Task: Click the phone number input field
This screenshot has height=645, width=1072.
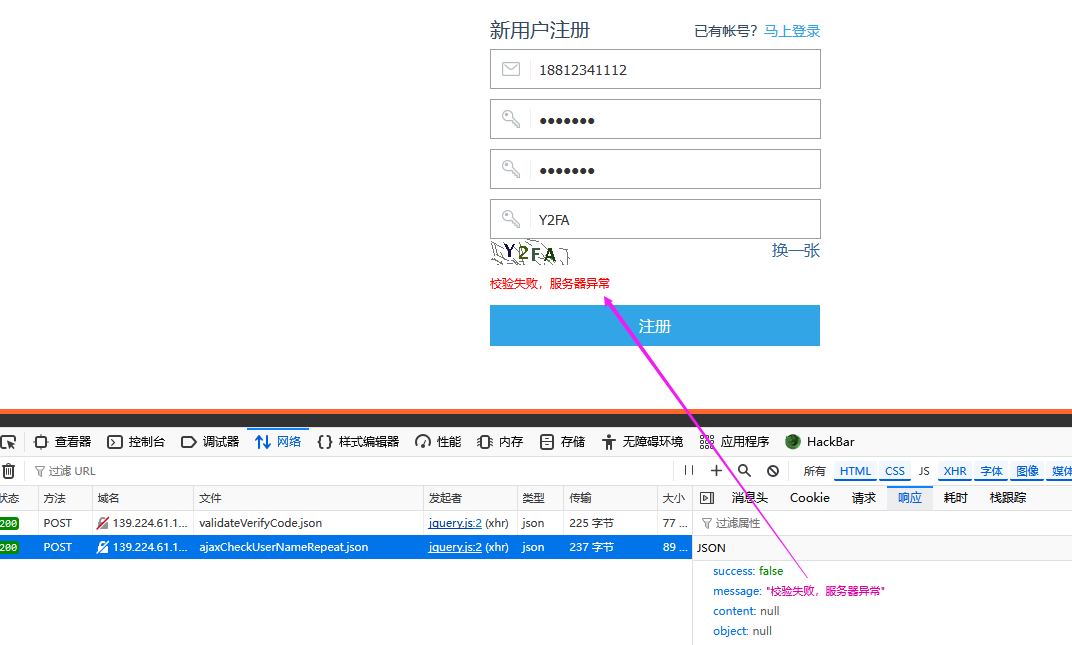Action: pos(670,70)
